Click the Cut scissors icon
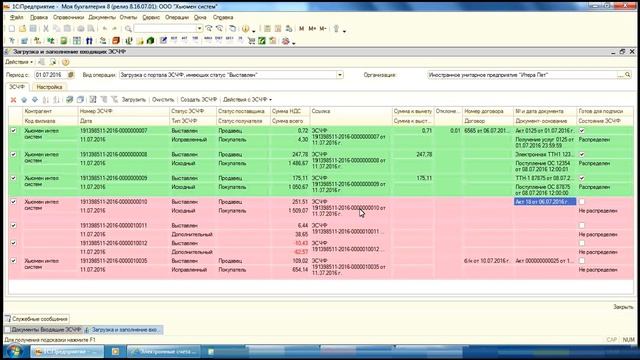Viewport: 640px width, 360px height. 46,29
